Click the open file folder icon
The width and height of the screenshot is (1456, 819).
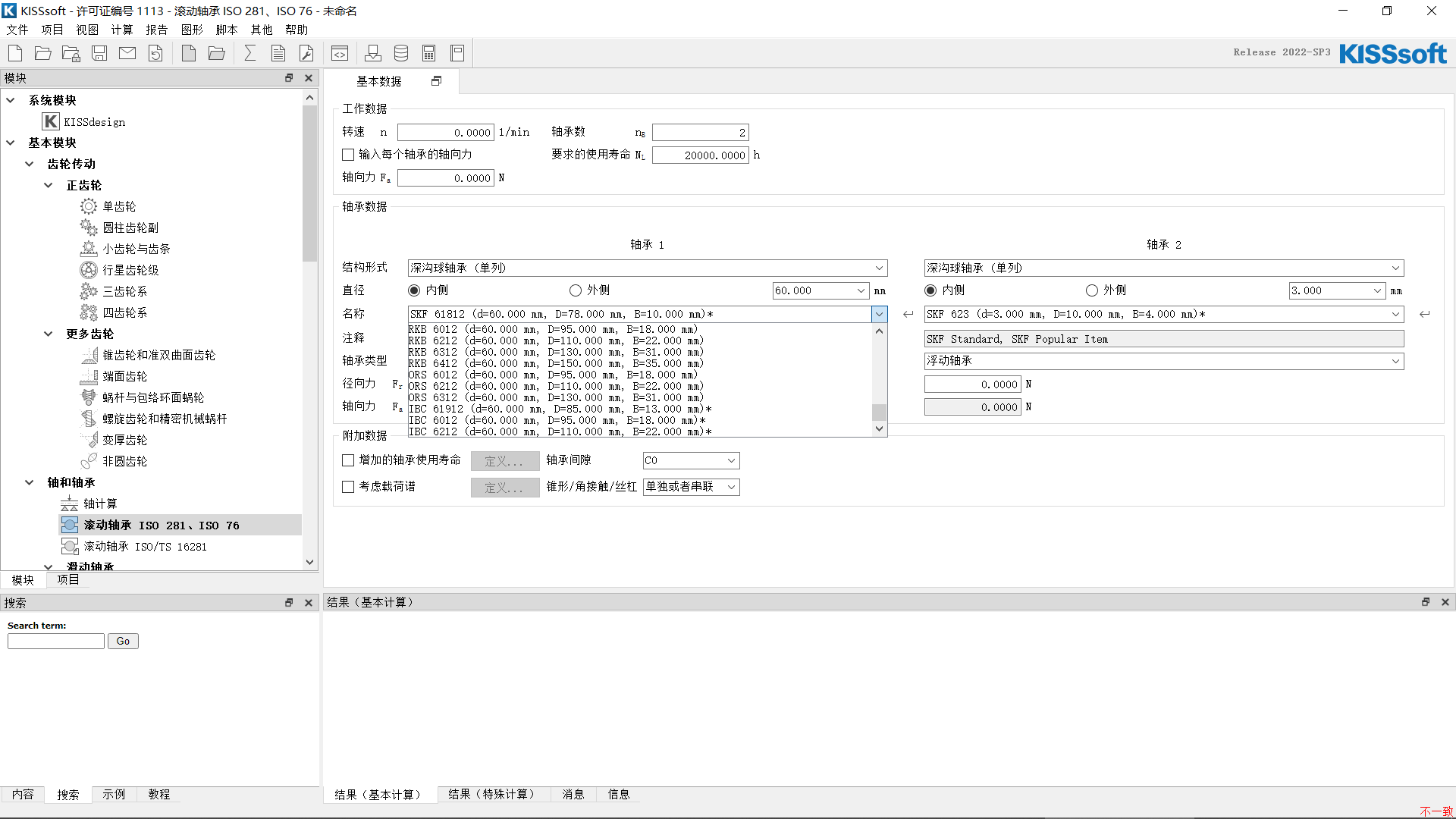(43, 53)
